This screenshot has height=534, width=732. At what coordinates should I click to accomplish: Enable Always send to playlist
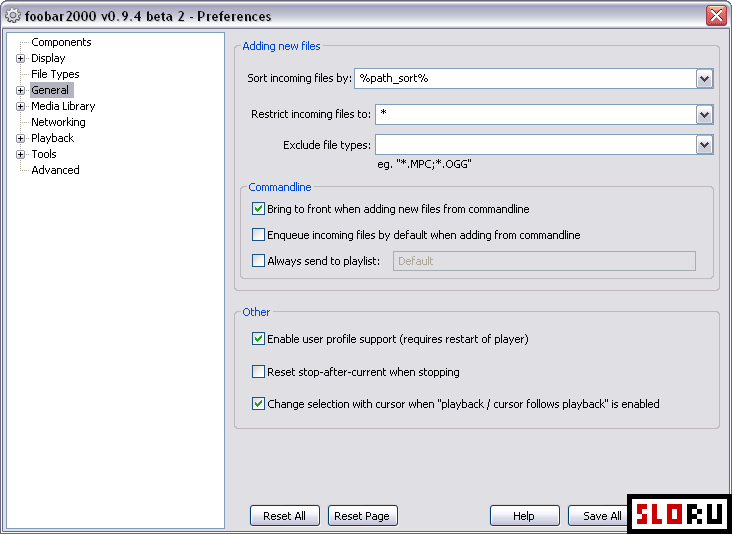click(258, 260)
